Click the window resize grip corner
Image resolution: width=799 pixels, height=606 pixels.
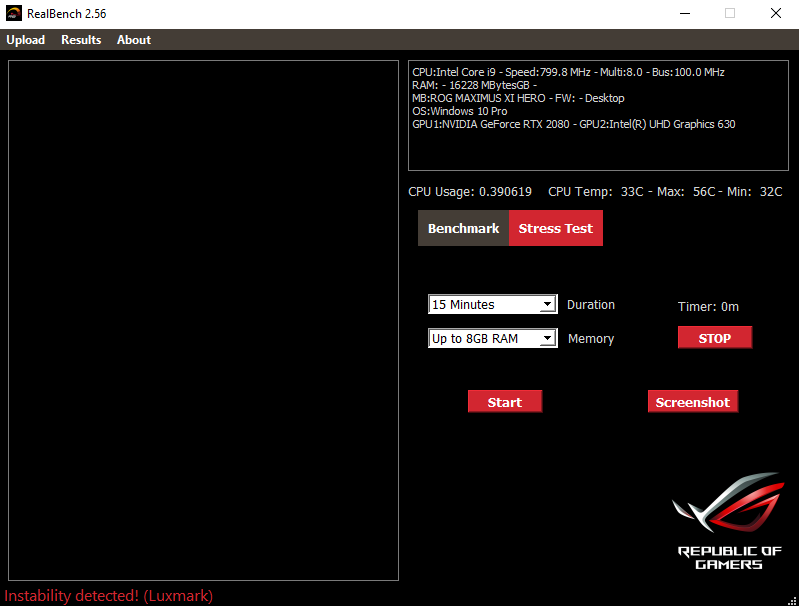(x=792, y=600)
